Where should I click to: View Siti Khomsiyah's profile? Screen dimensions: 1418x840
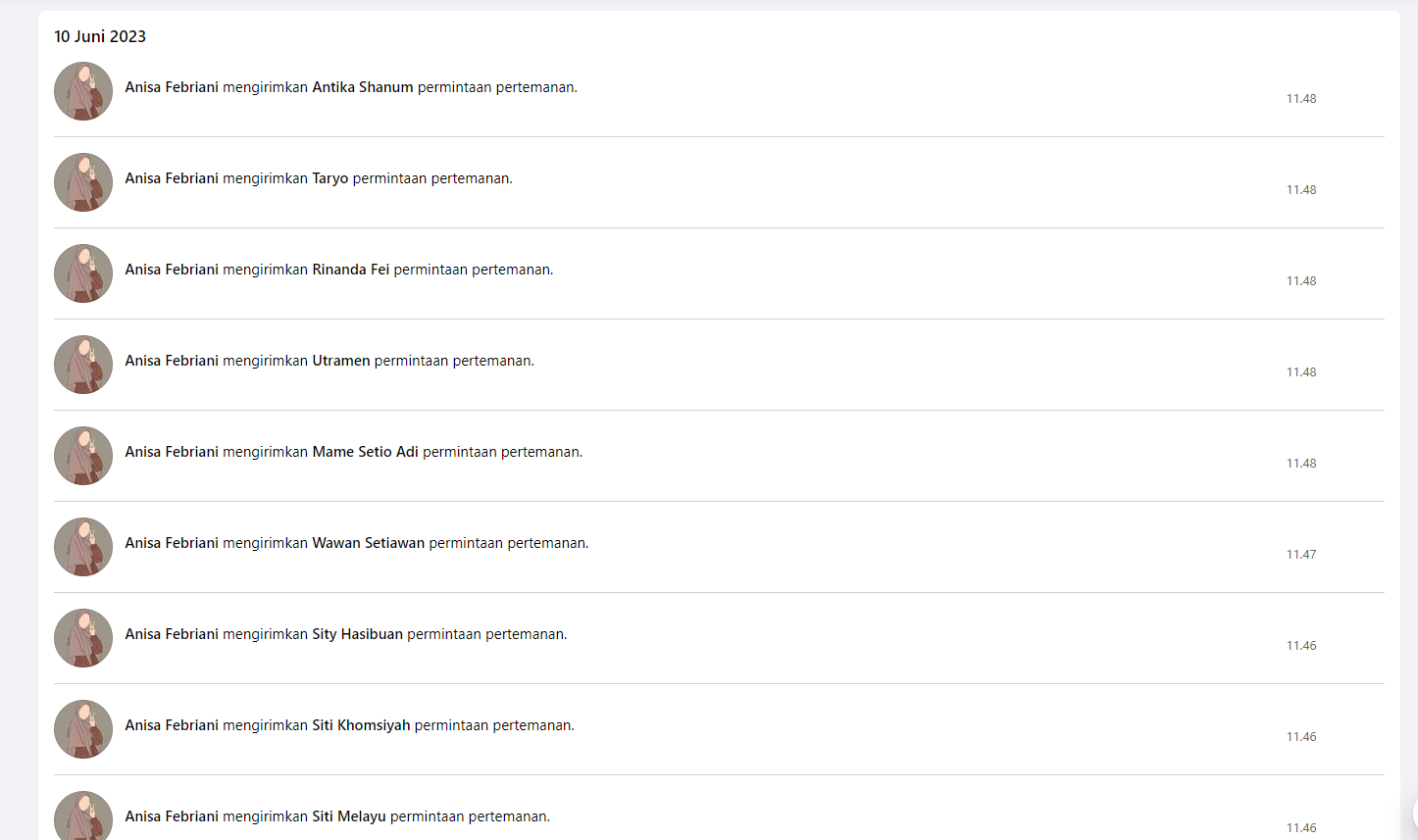(x=361, y=725)
